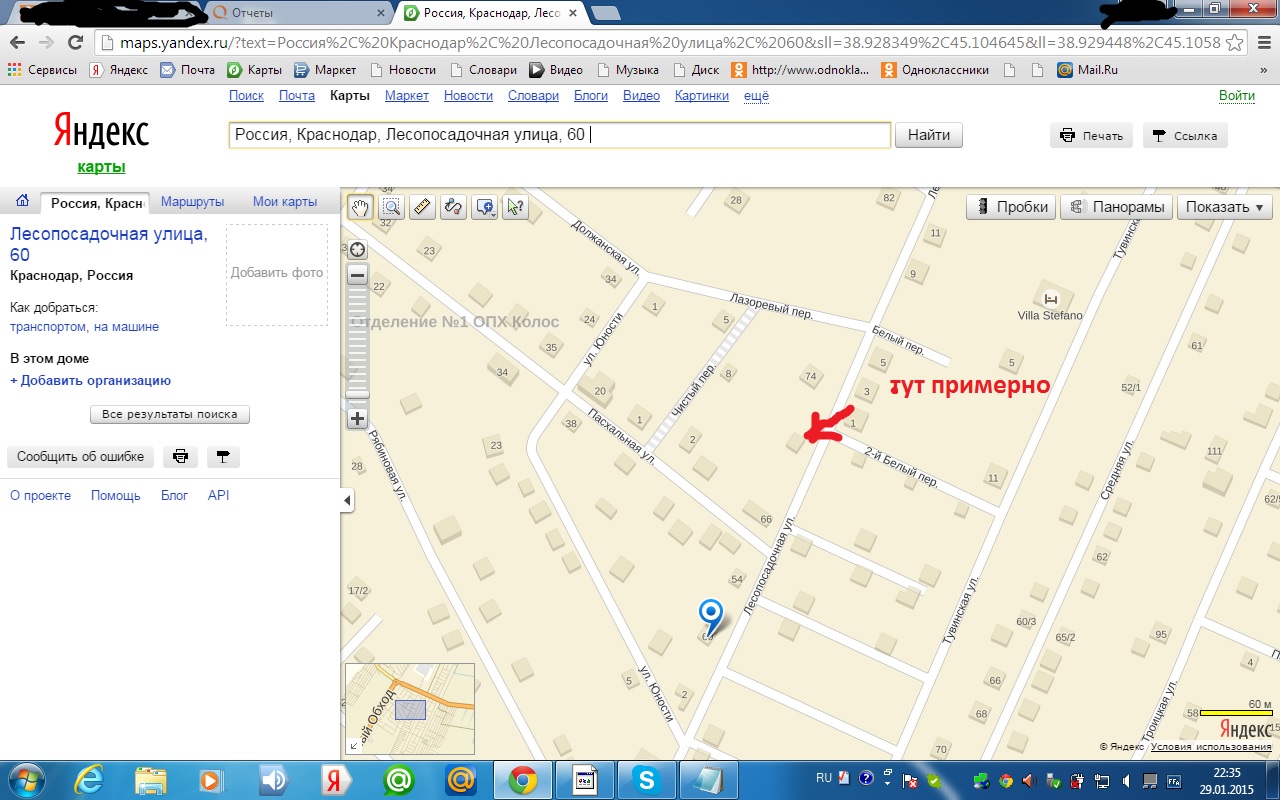Bookmark the page with star icon
Image resolution: width=1280 pixels, height=800 pixels.
pyautogui.click(x=1234, y=43)
